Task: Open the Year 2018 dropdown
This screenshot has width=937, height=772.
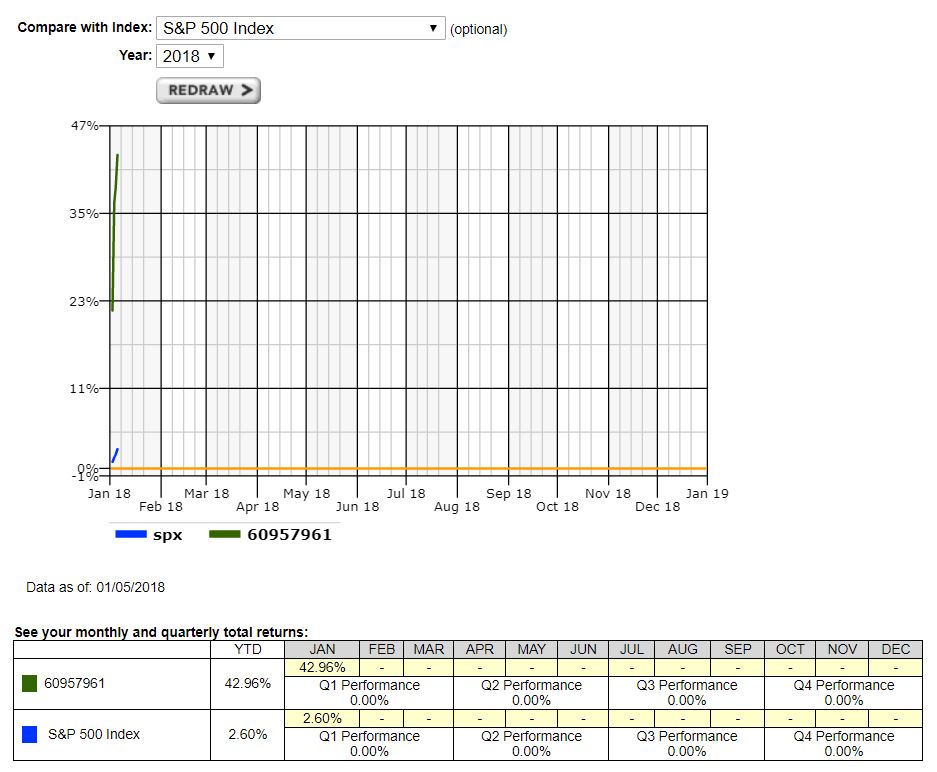Action: click(189, 56)
